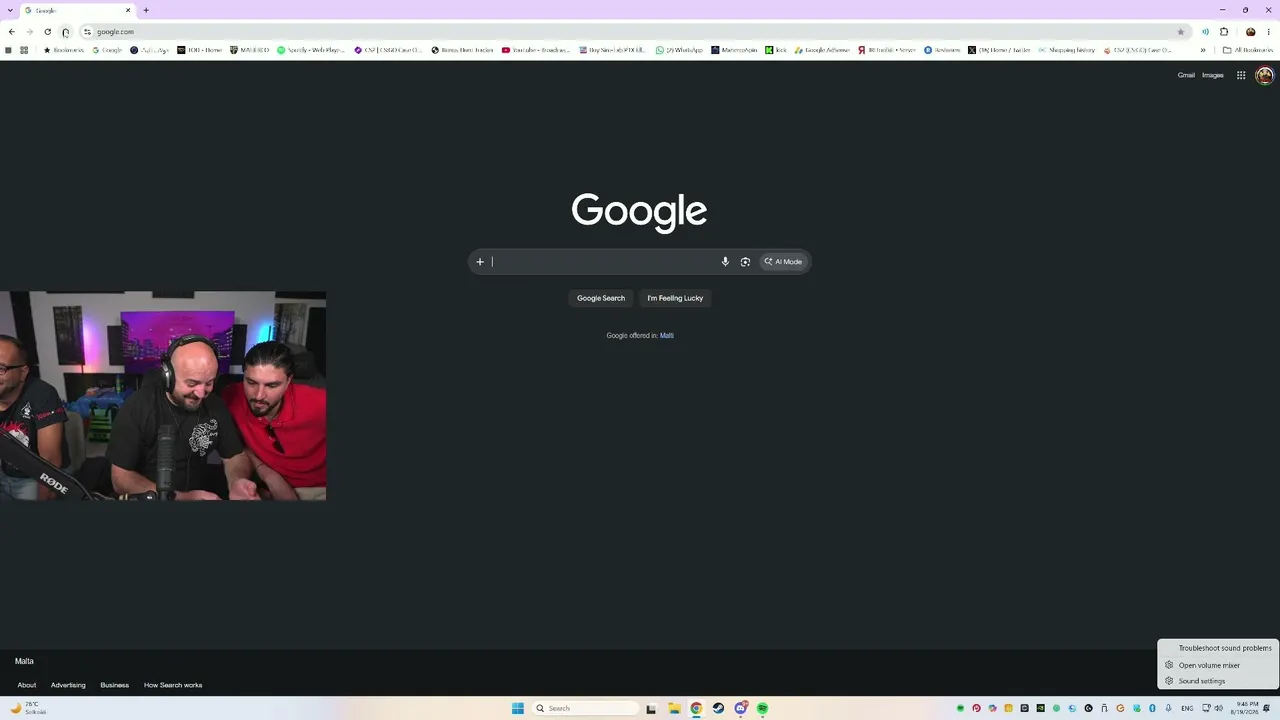
Task: Expand the hidden bookmarks overflow chevron
Action: 1203,50
